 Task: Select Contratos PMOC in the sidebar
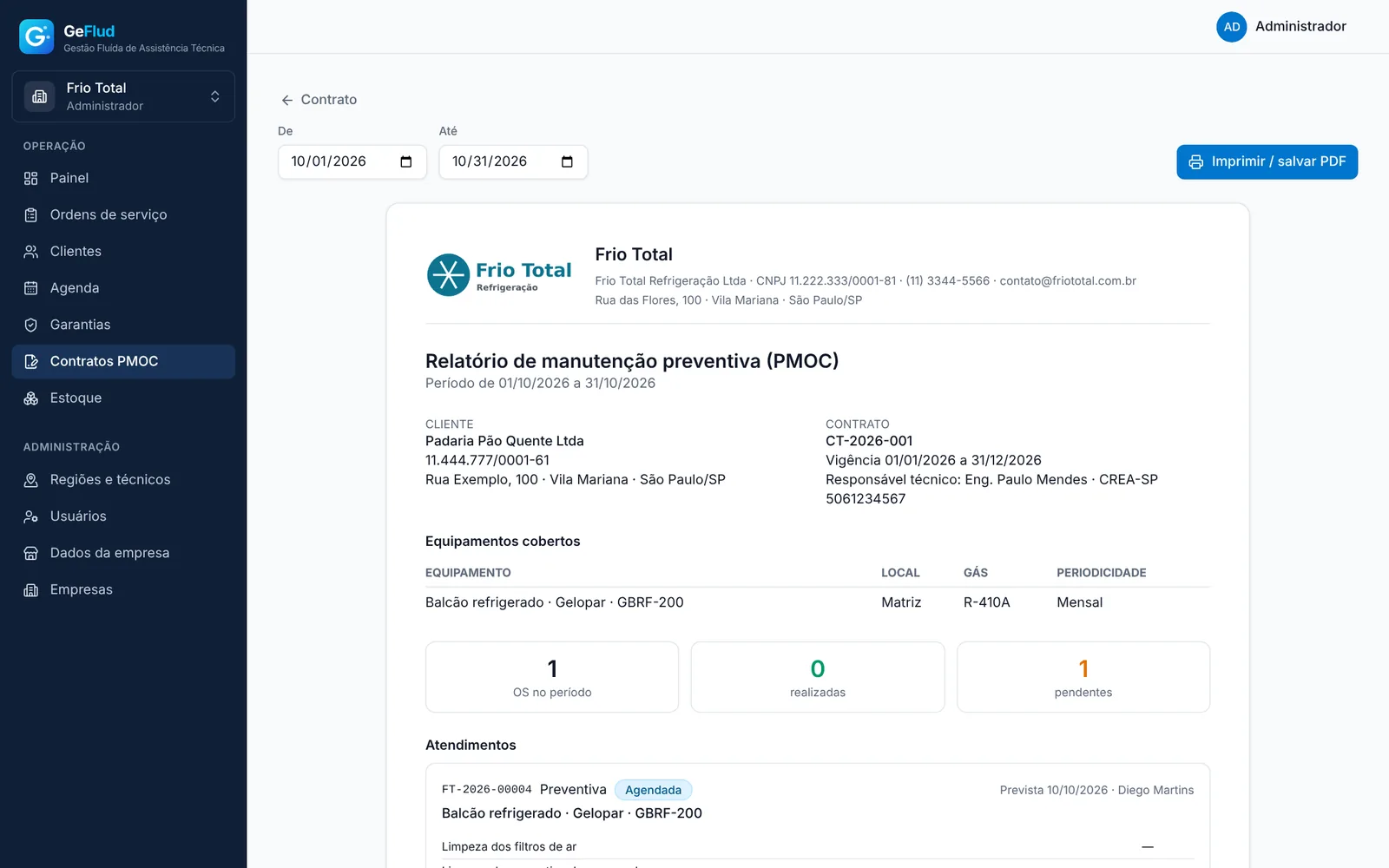tap(123, 361)
